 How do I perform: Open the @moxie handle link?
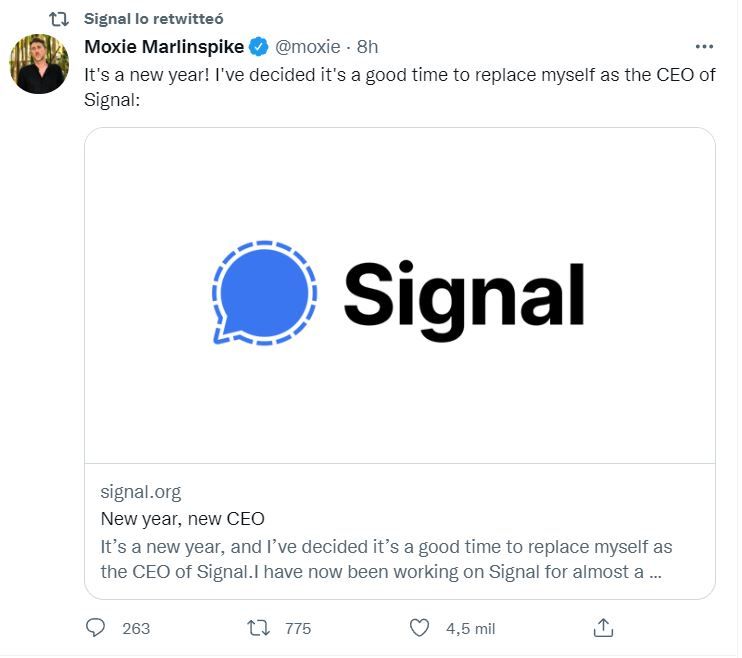pyautogui.click(x=309, y=46)
